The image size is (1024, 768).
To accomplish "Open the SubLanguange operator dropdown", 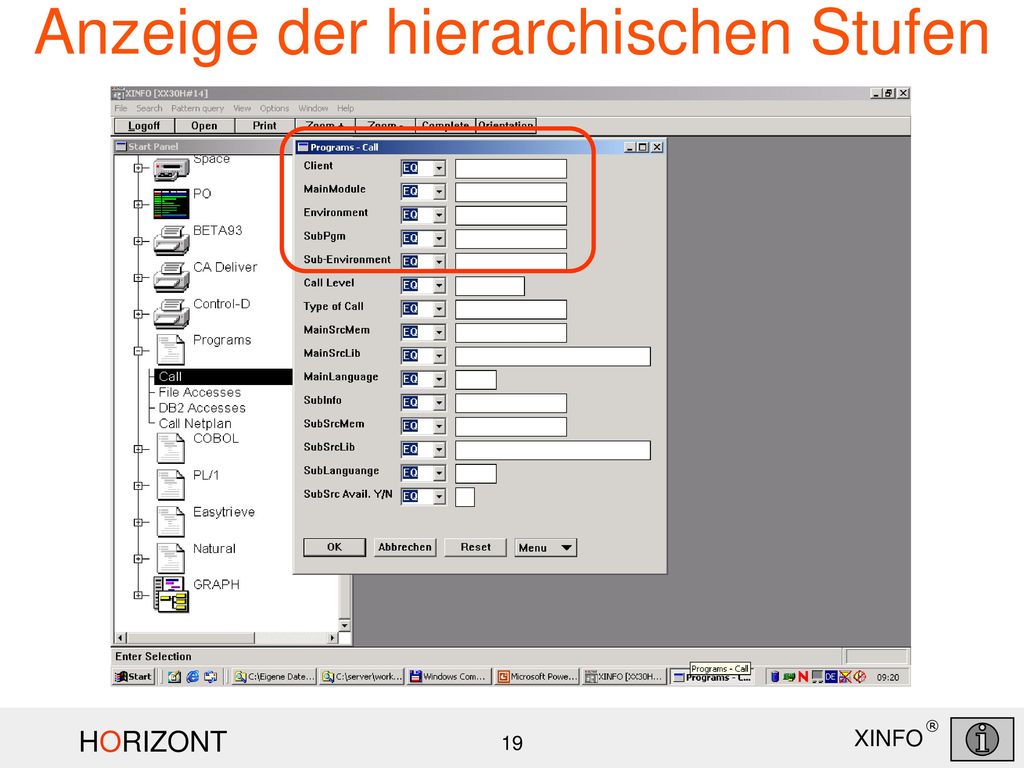I will [439, 473].
